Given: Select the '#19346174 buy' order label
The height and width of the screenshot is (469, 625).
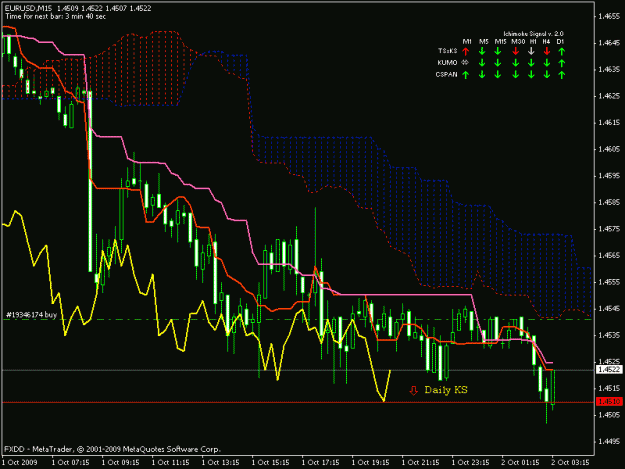Looking at the screenshot, I should tap(31, 315).
